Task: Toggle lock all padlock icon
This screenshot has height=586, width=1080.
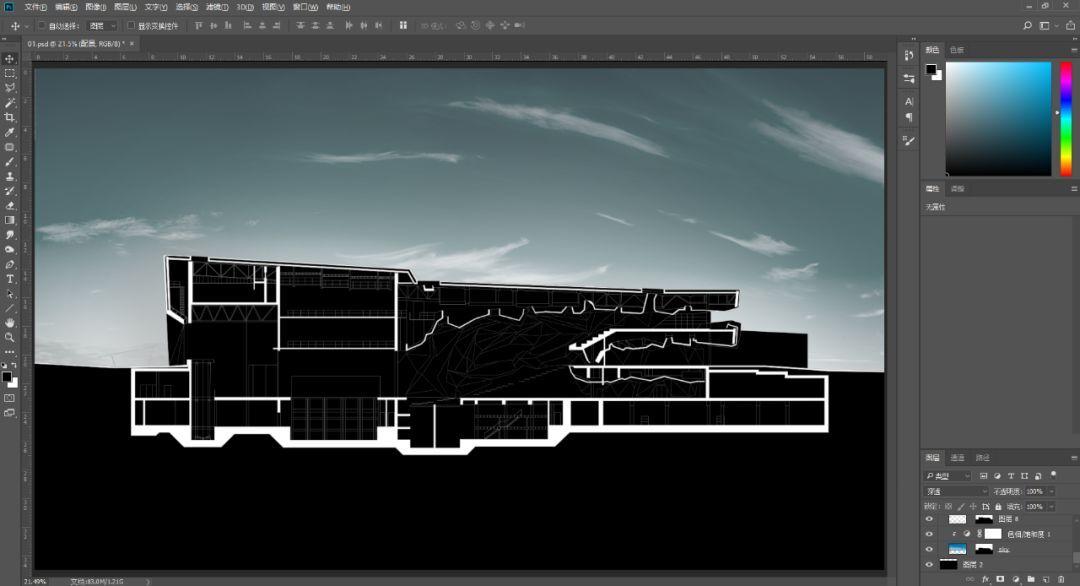Action: tap(998, 506)
